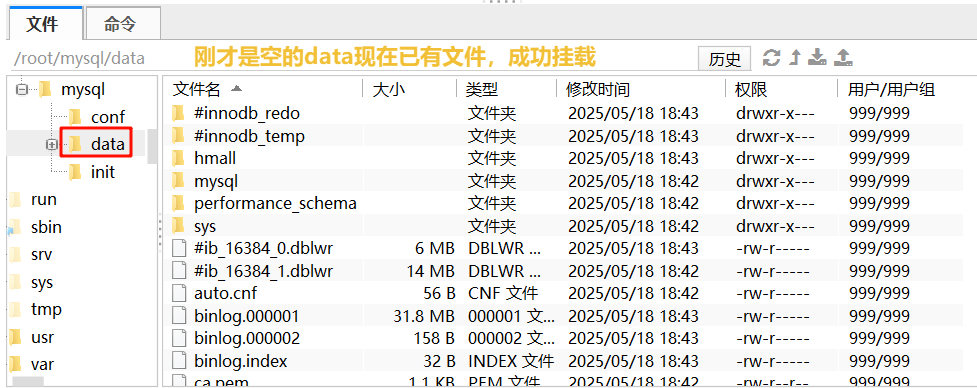Screen dimensions: 977x388
Task: Select the binlog.000001 file name
Action: click(x=247, y=316)
